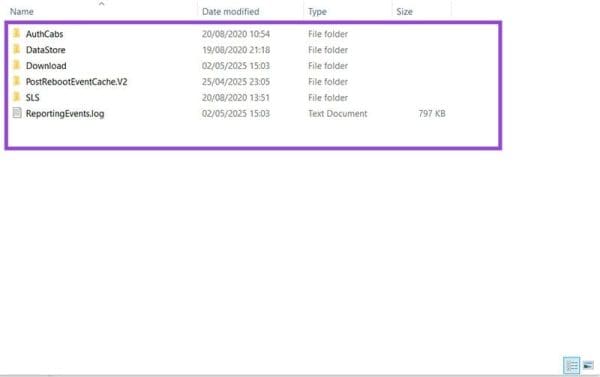Screen dimensions: 600x377
Task: Sort files by Type column
Action: tap(317, 12)
